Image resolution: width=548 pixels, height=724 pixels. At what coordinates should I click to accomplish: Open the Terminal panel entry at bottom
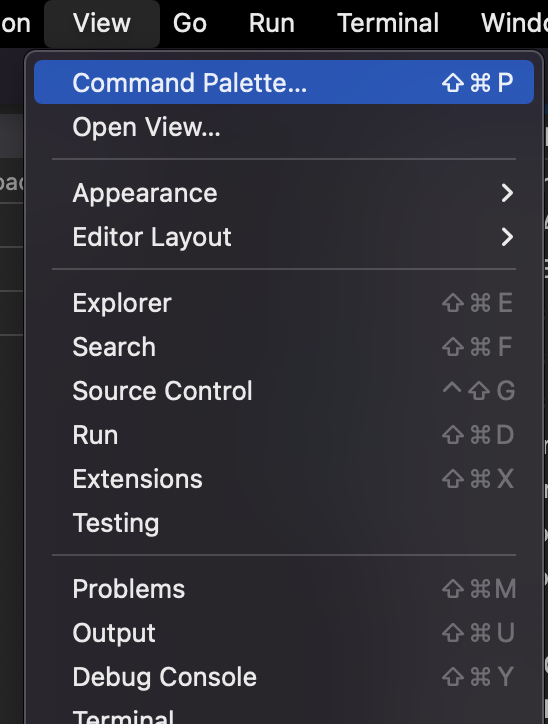pos(283,714)
